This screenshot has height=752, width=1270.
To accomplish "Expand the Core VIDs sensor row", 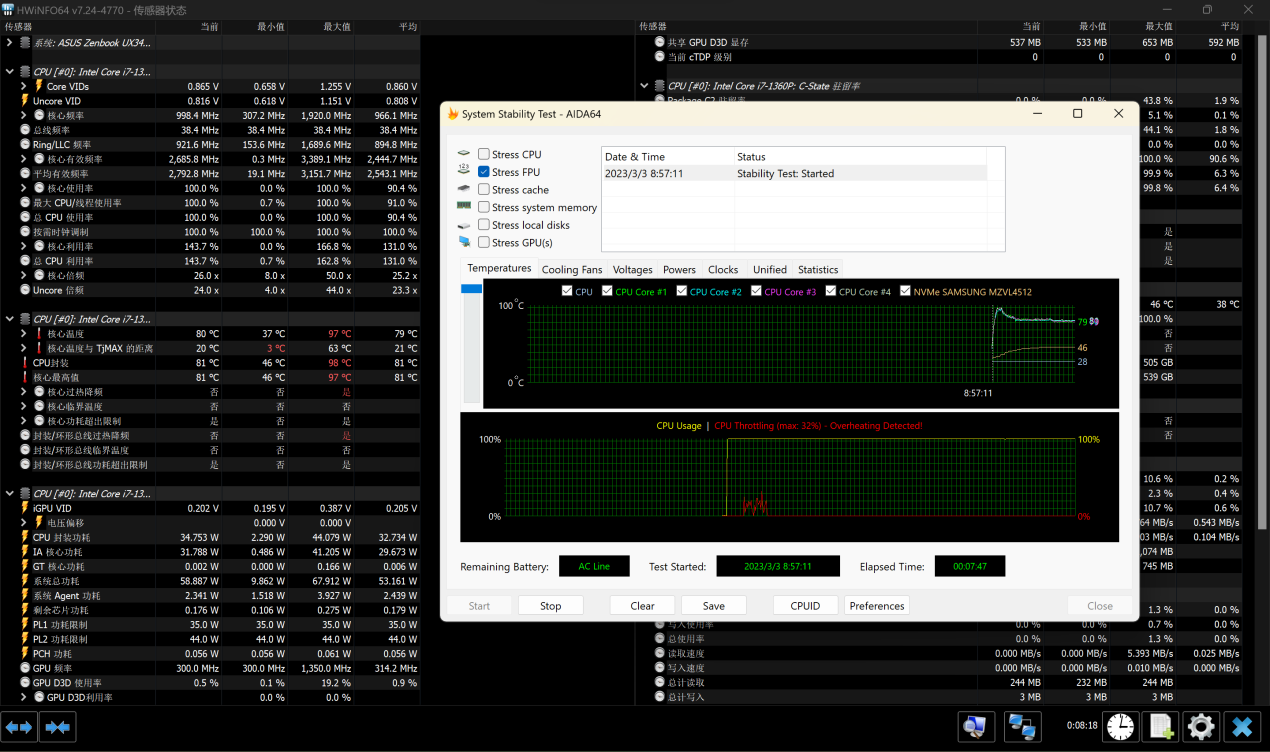I will (x=24, y=87).
